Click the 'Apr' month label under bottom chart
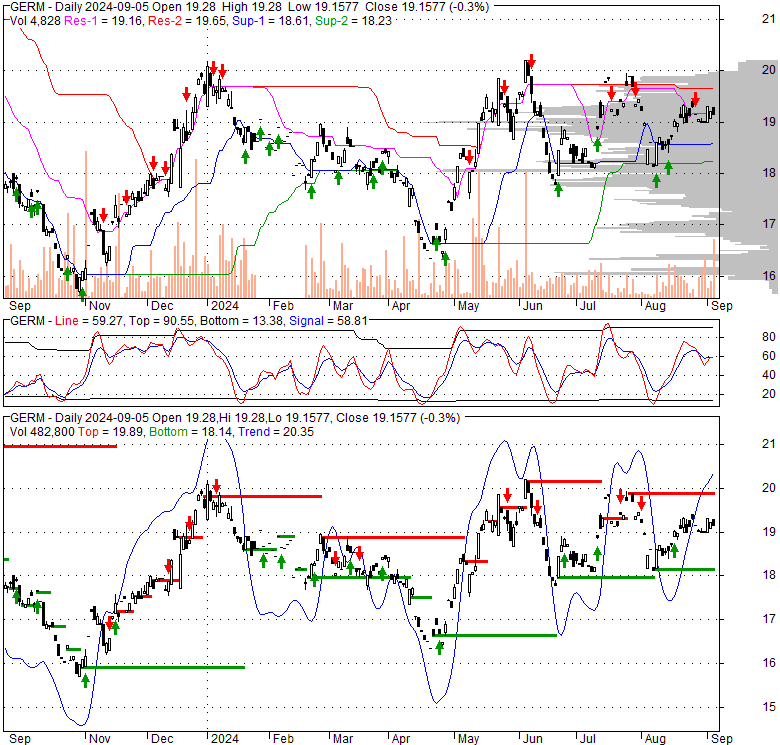This screenshot has height=745, width=780. [400, 739]
